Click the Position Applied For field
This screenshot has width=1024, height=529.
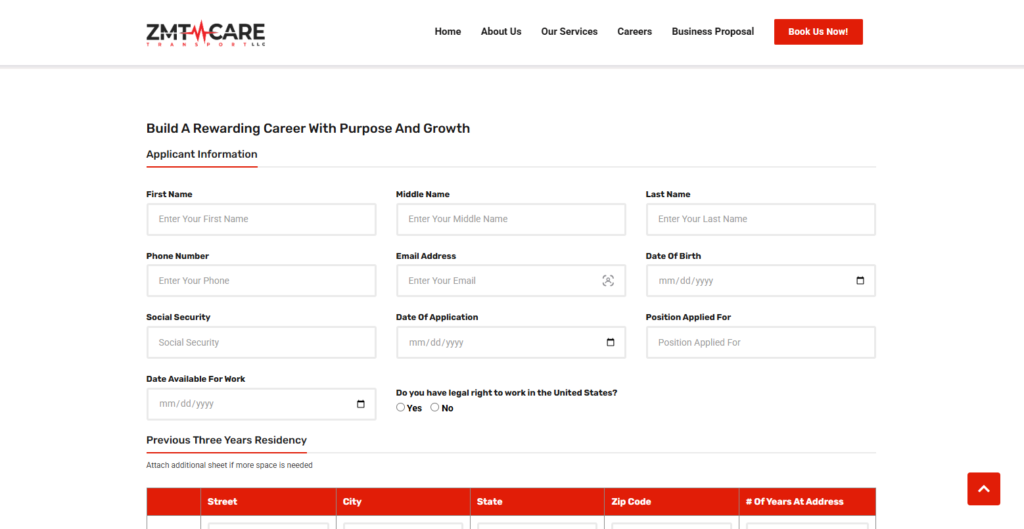760,343
